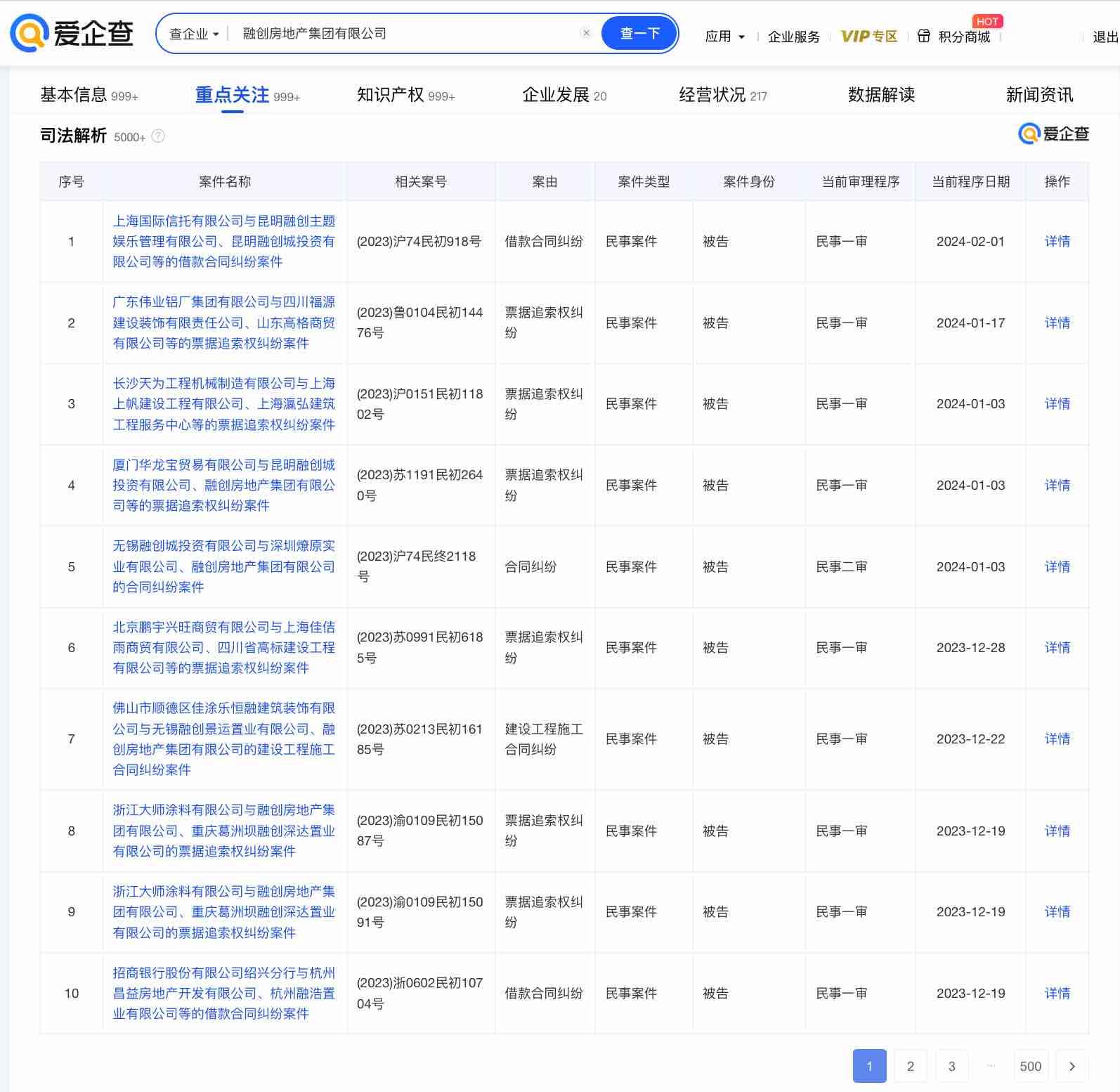Click the 查一下 search button

coord(639,33)
